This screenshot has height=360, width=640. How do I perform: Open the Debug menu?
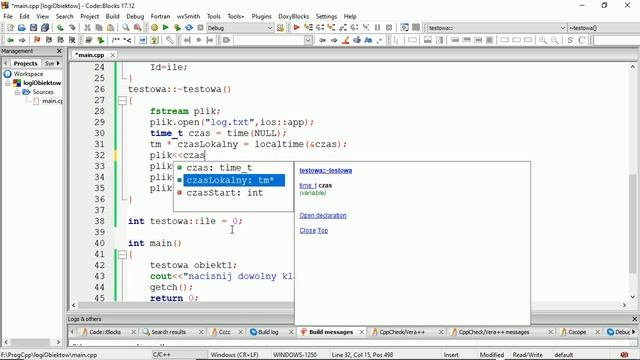135,16
